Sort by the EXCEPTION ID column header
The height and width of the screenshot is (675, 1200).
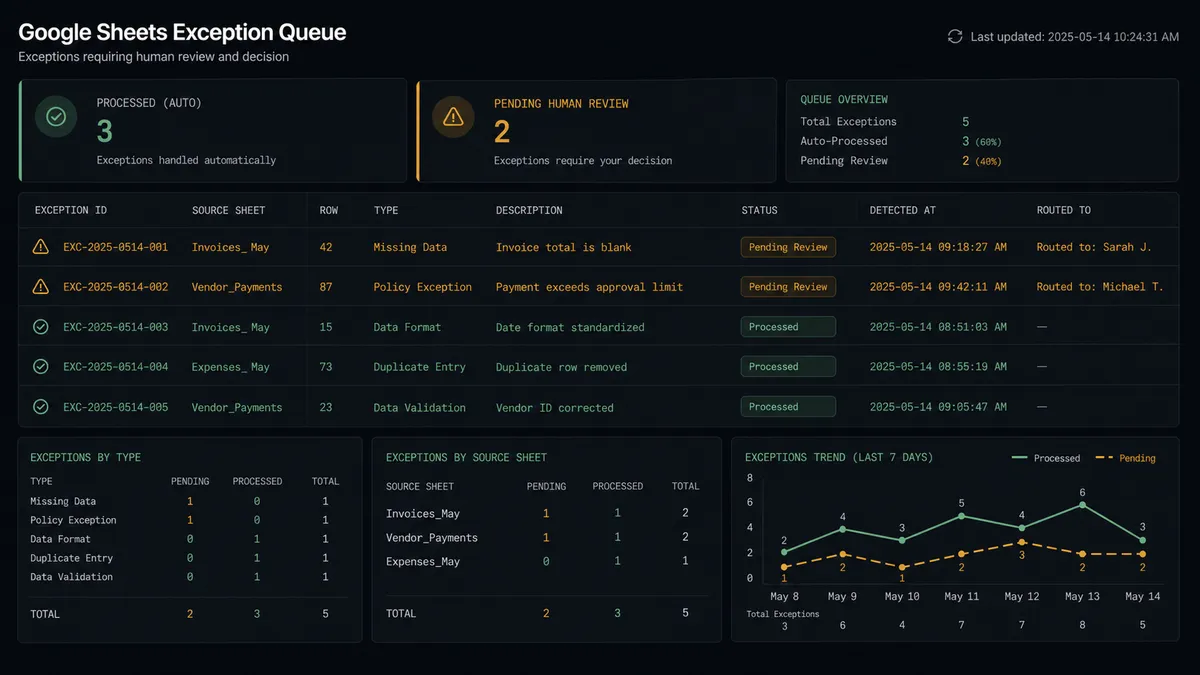click(x=71, y=211)
